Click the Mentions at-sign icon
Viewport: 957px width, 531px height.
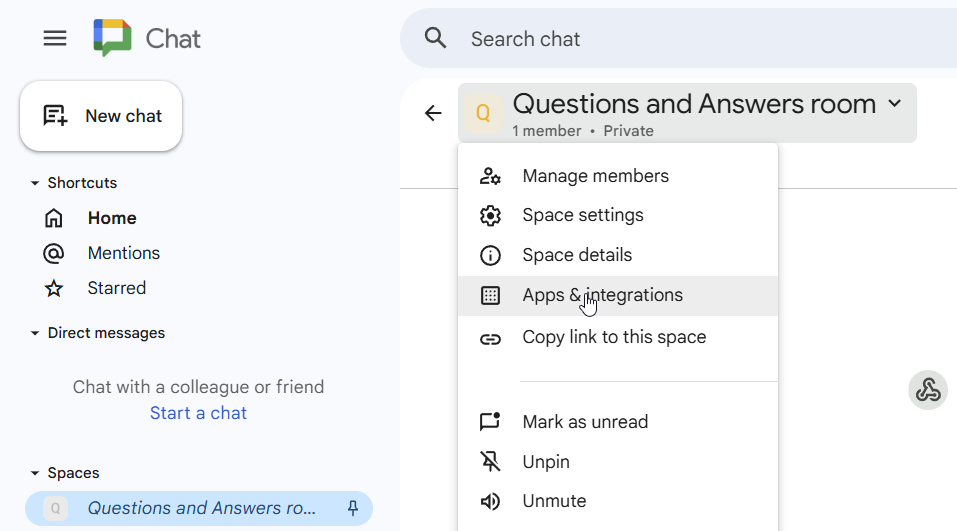54,253
